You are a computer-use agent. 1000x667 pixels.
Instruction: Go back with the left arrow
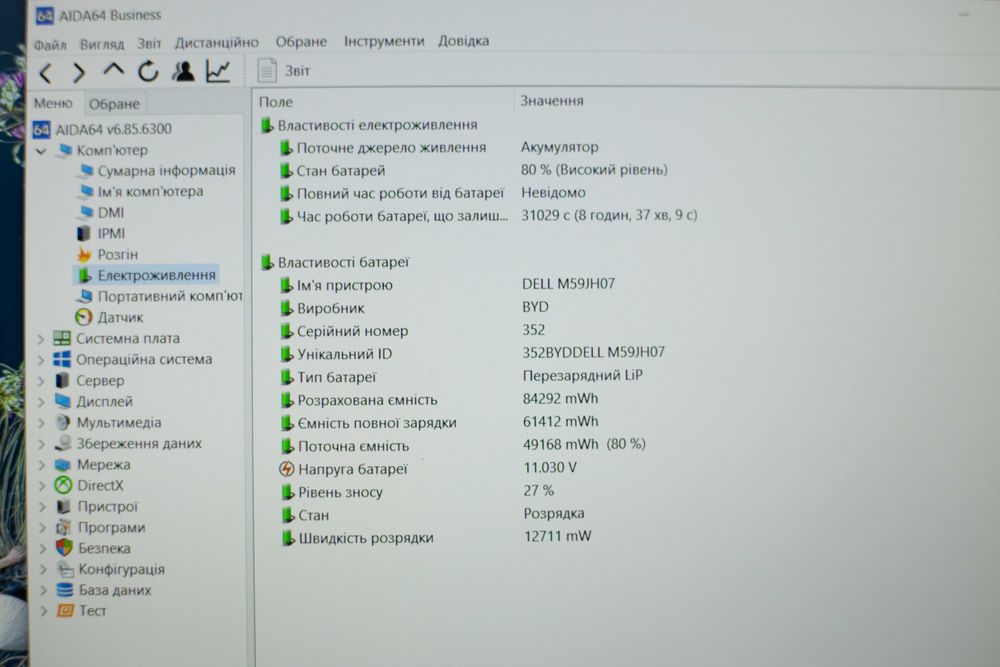click(x=46, y=73)
